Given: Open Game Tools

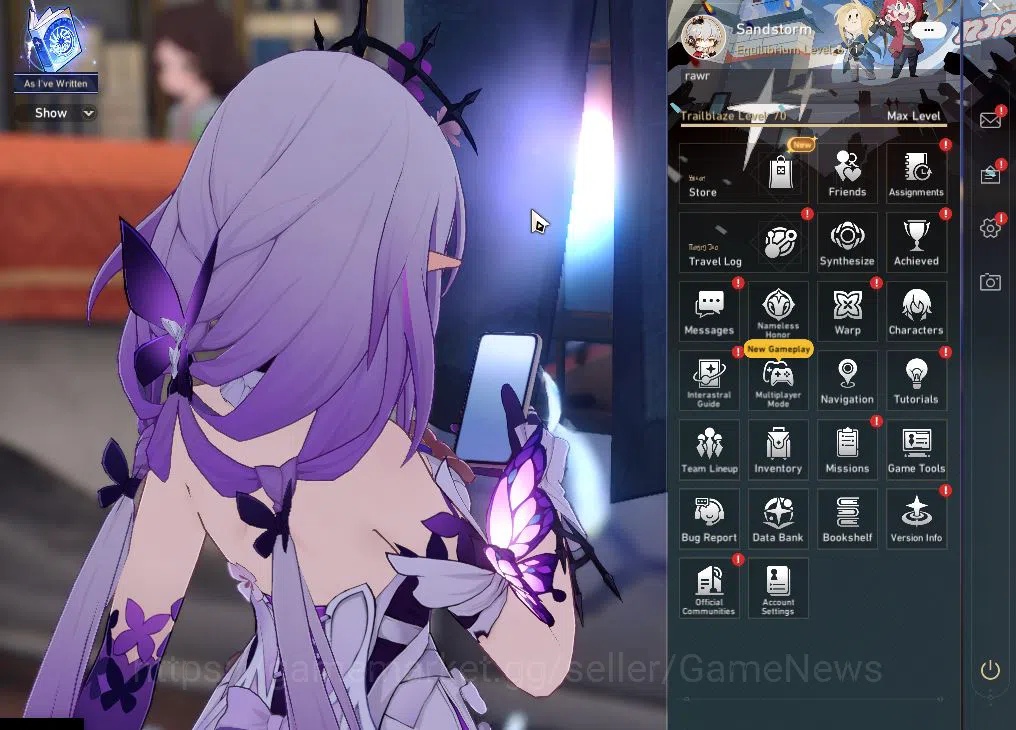Looking at the screenshot, I should 916,450.
